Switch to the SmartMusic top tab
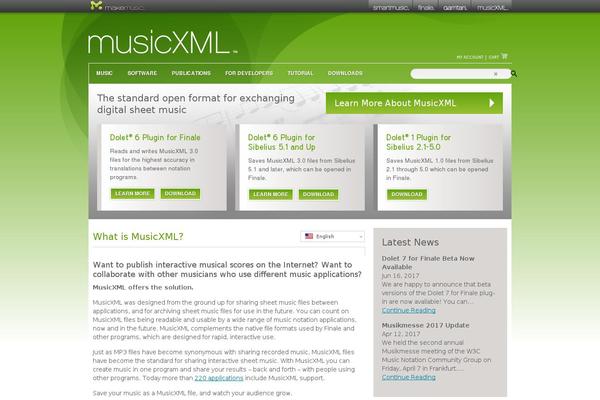 [x=390, y=7]
